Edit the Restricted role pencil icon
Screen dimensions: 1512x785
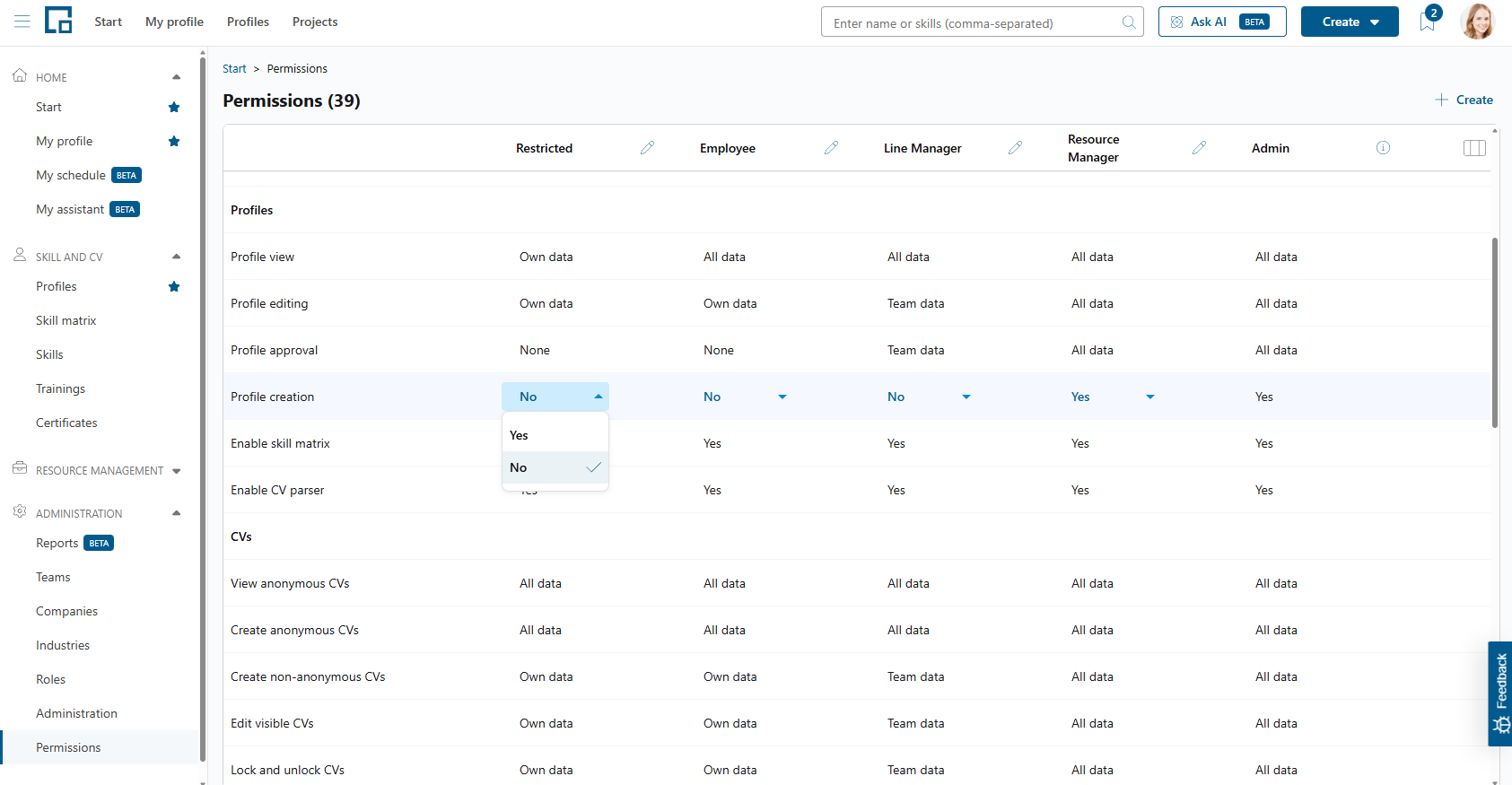pyautogui.click(x=647, y=148)
